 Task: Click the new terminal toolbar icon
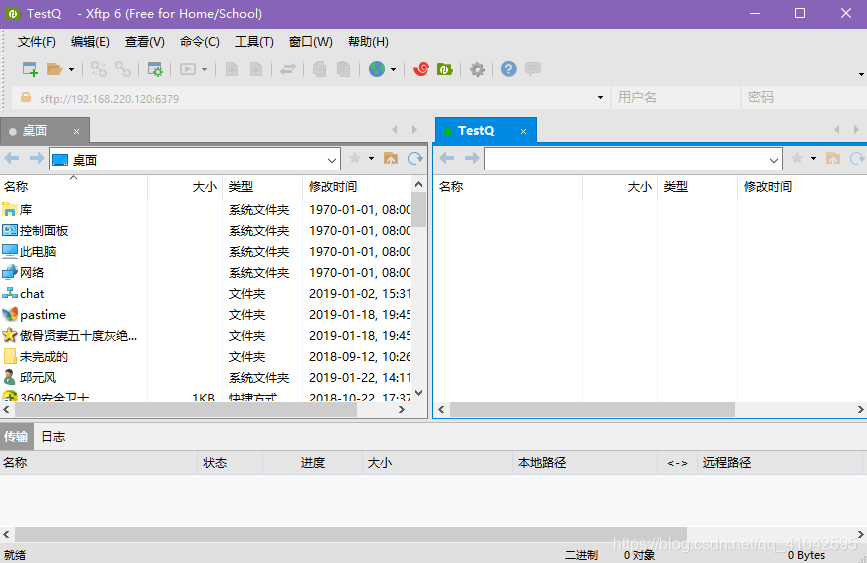[x=188, y=69]
